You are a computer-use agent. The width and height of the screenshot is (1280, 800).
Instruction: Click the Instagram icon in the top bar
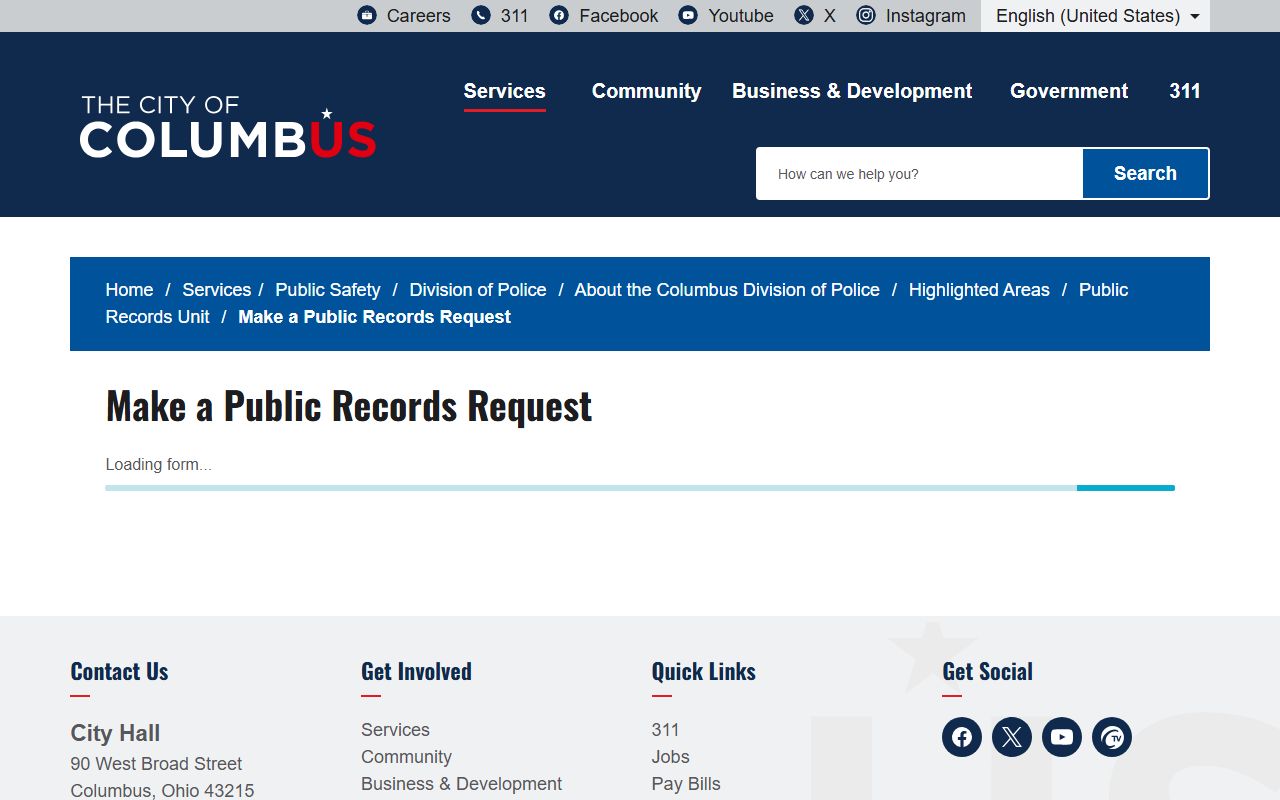tap(866, 15)
